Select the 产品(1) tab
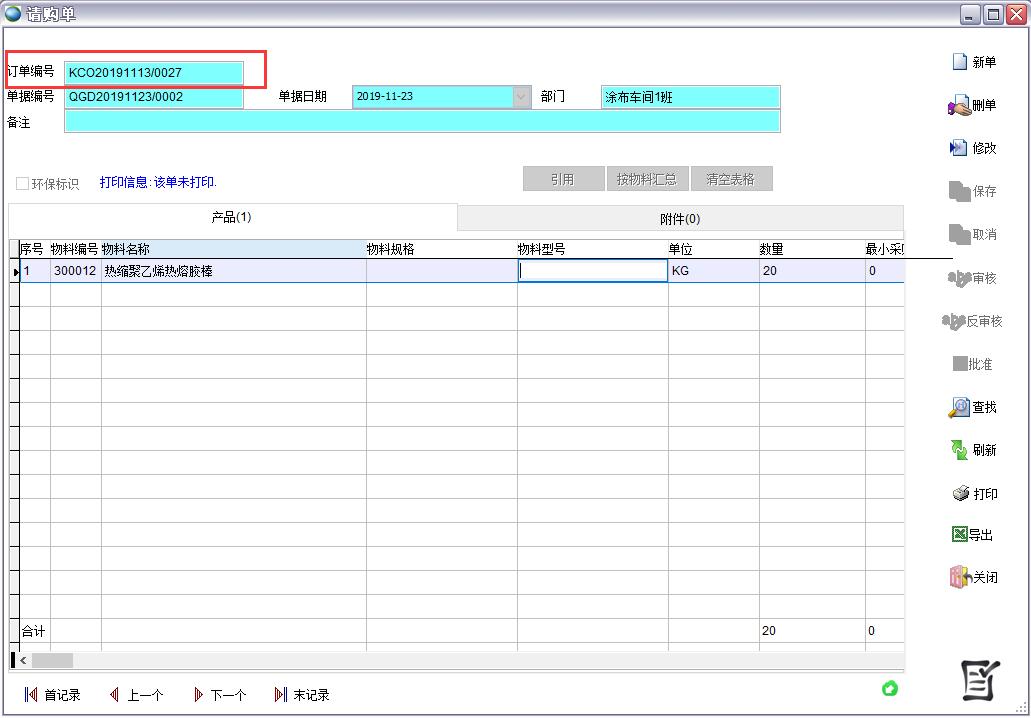The image size is (1031, 718). pos(231,217)
